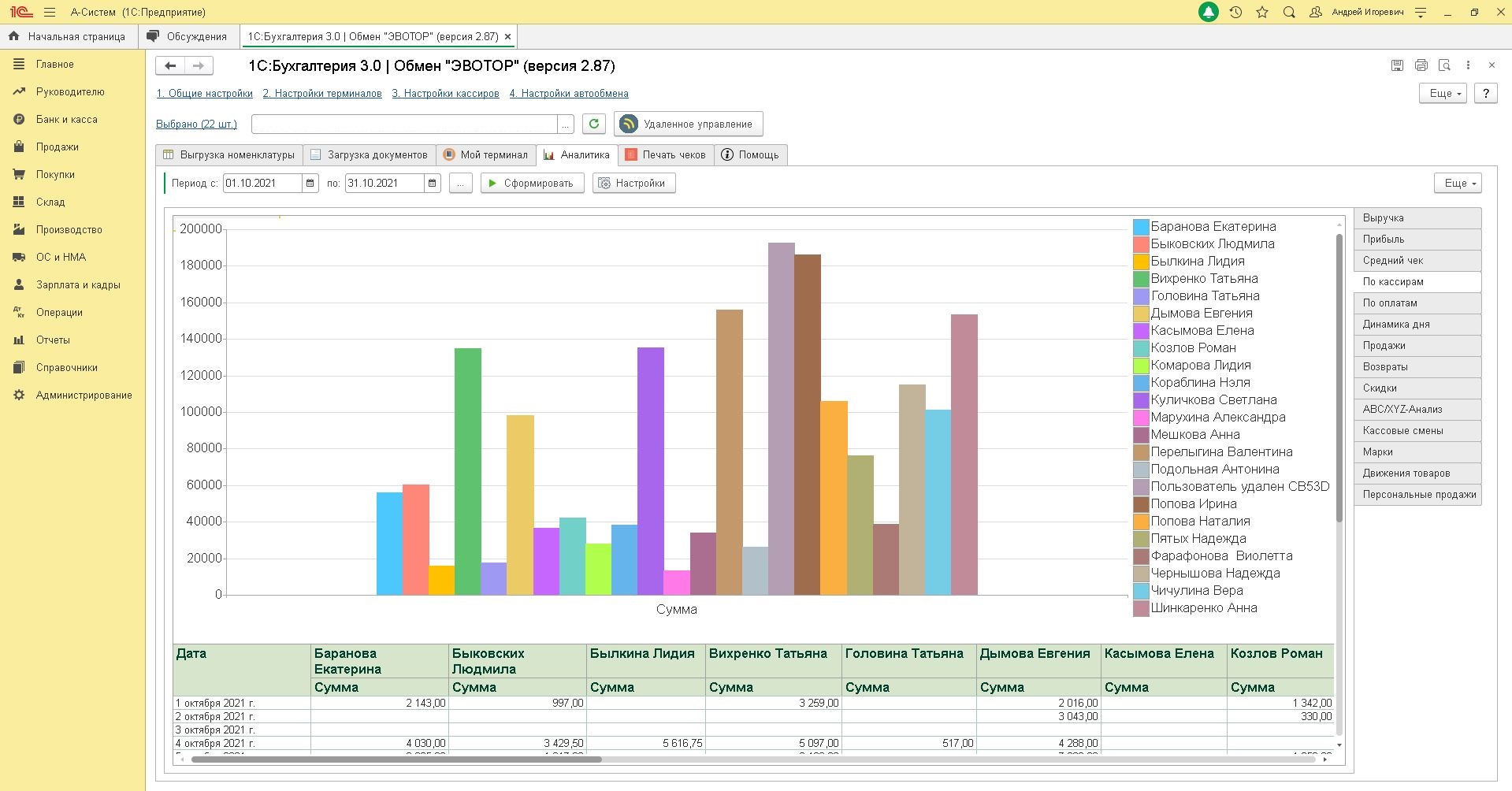Screen dimensions: 1512x791
Task: Click the user icon beside Андрей Игоревич
Action: 1315,12
